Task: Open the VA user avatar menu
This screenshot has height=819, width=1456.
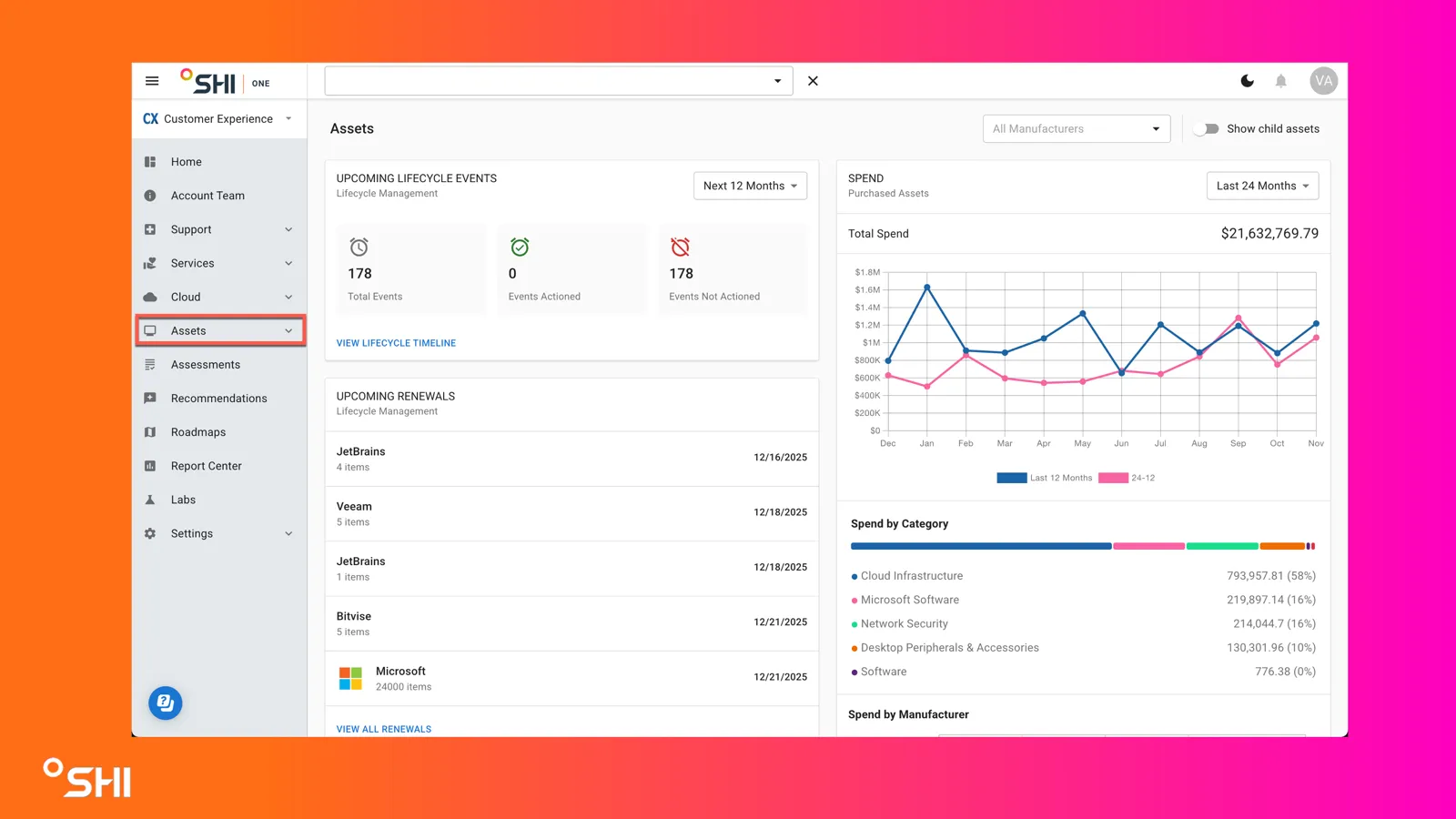Action: tap(1323, 81)
